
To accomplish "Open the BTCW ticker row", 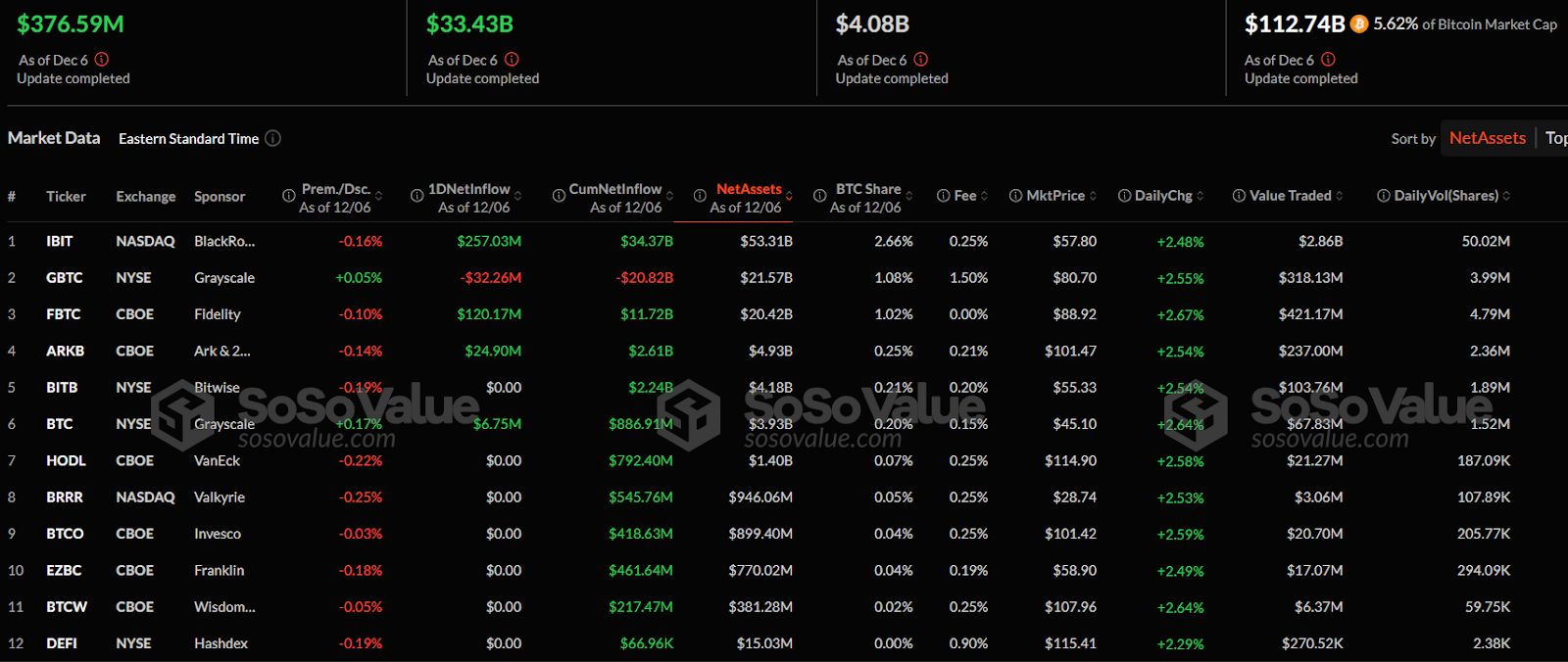I will [x=784, y=606].
